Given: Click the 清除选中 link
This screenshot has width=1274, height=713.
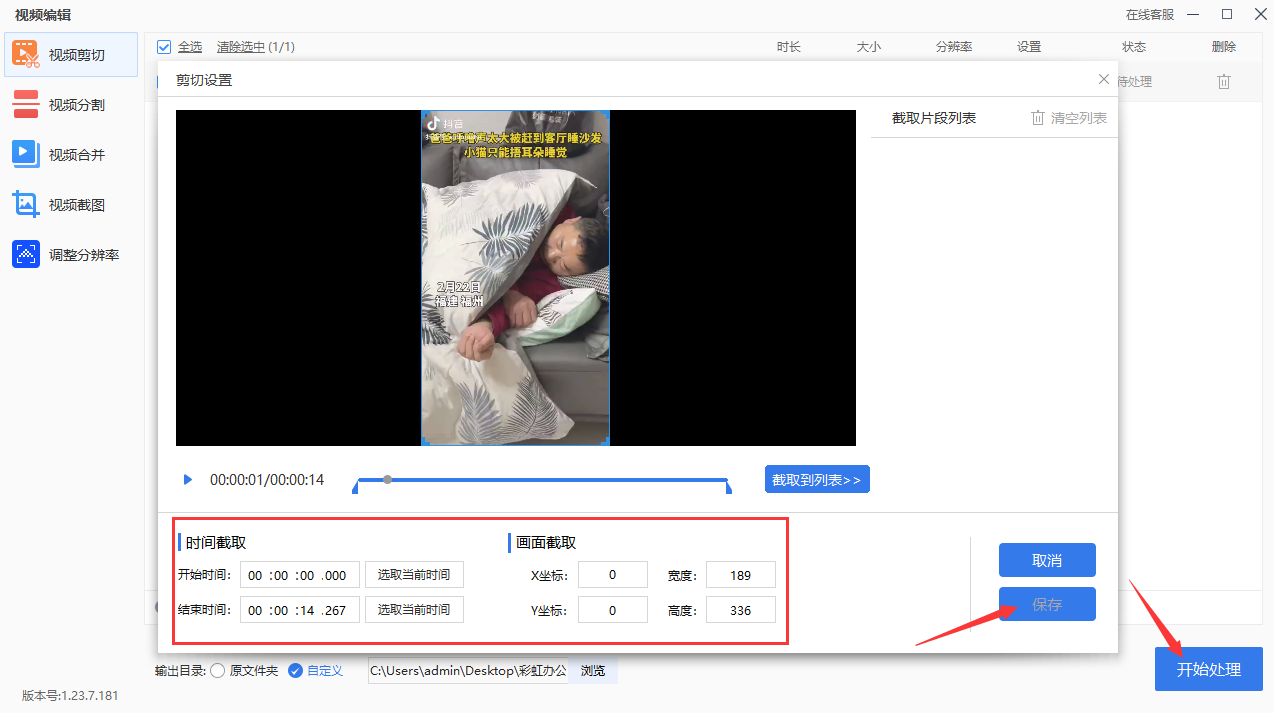Looking at the screenshot, I should tap(241, 47).
